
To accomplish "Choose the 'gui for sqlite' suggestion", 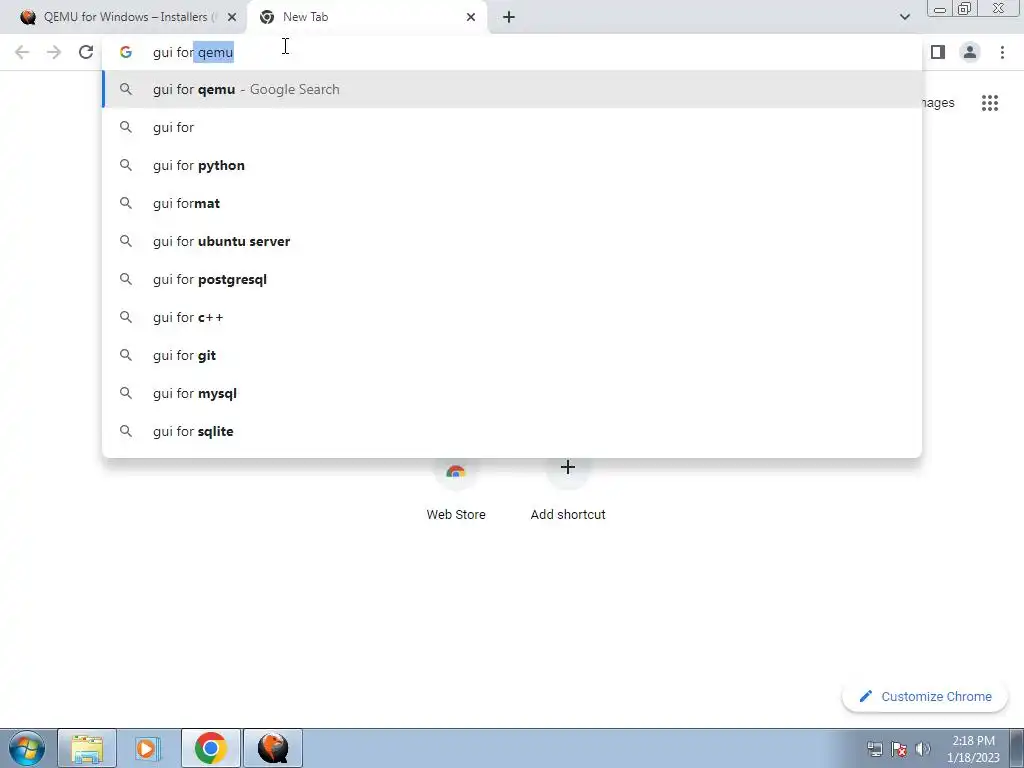I will pos(512,431).
